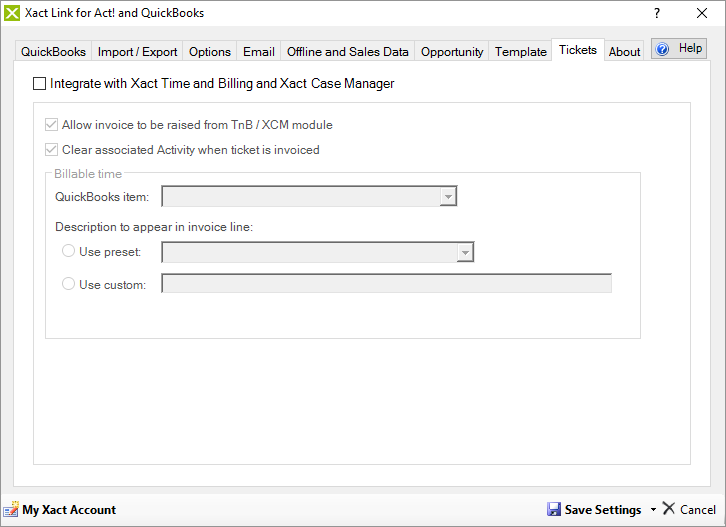Click 'Description to appear in invoice line:' text
The image size is (726, 527).
pyautogui.click(x=154, y=227)
